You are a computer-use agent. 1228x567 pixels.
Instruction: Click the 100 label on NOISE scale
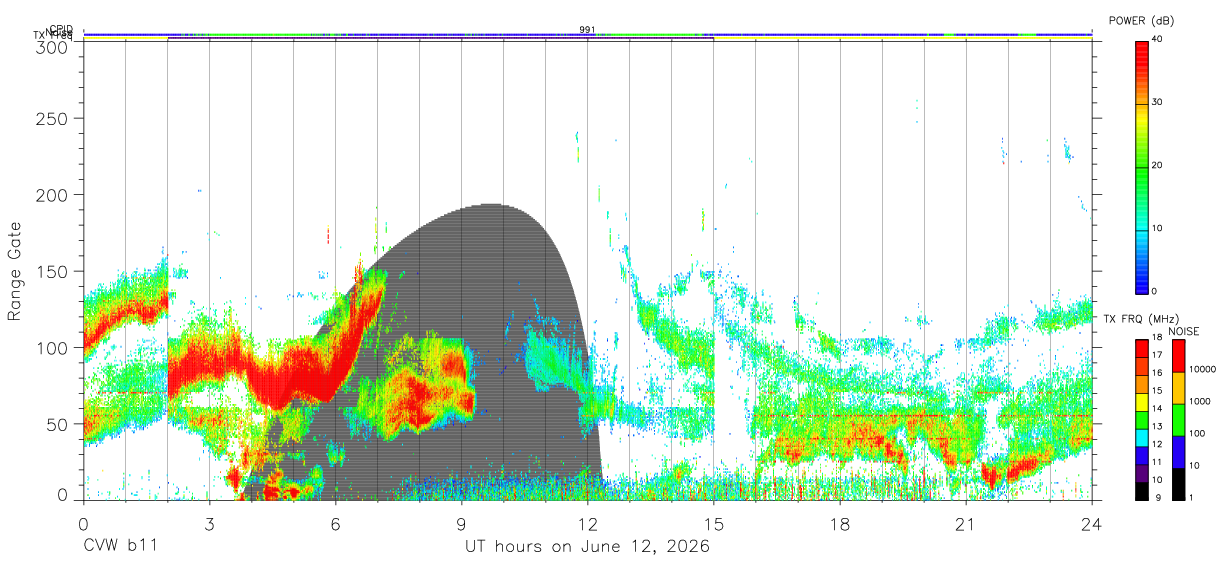[1196, 433]
